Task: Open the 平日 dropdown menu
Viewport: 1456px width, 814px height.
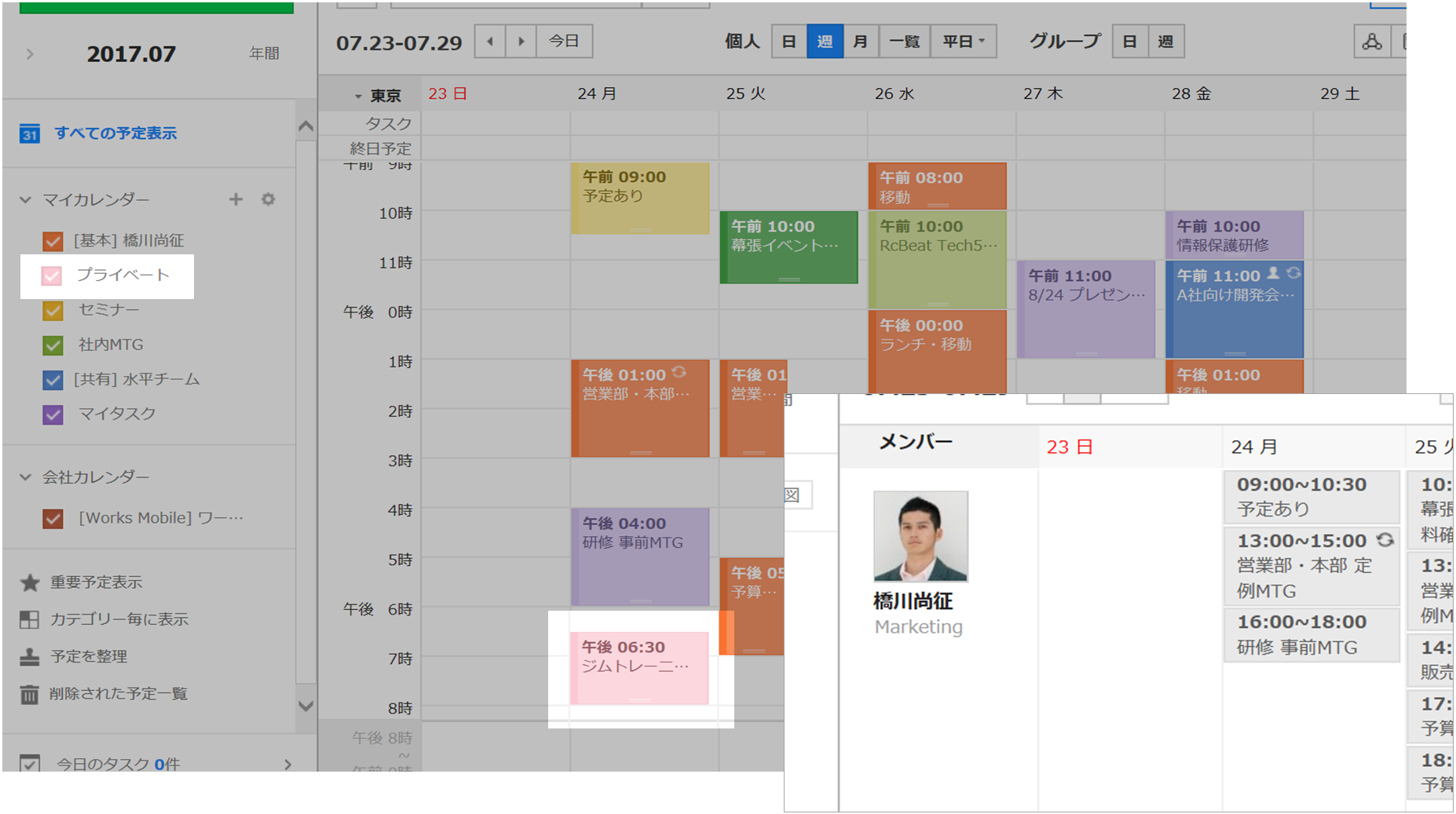Action: (964, 42)
